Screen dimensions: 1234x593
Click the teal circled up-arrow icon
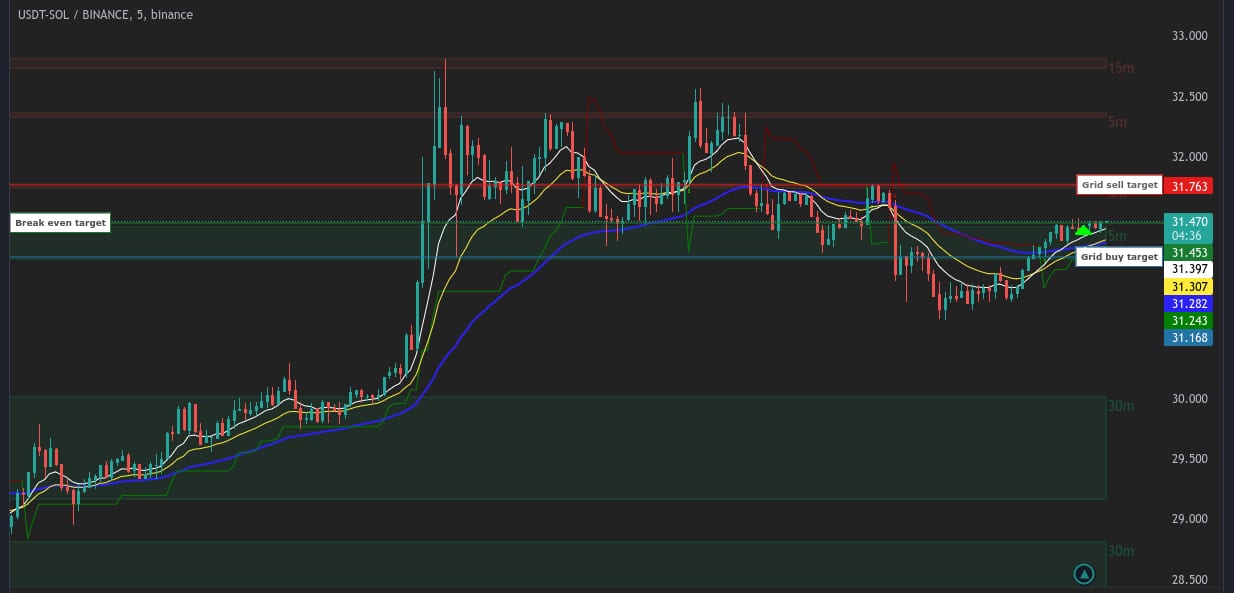tap(1084, 574)
